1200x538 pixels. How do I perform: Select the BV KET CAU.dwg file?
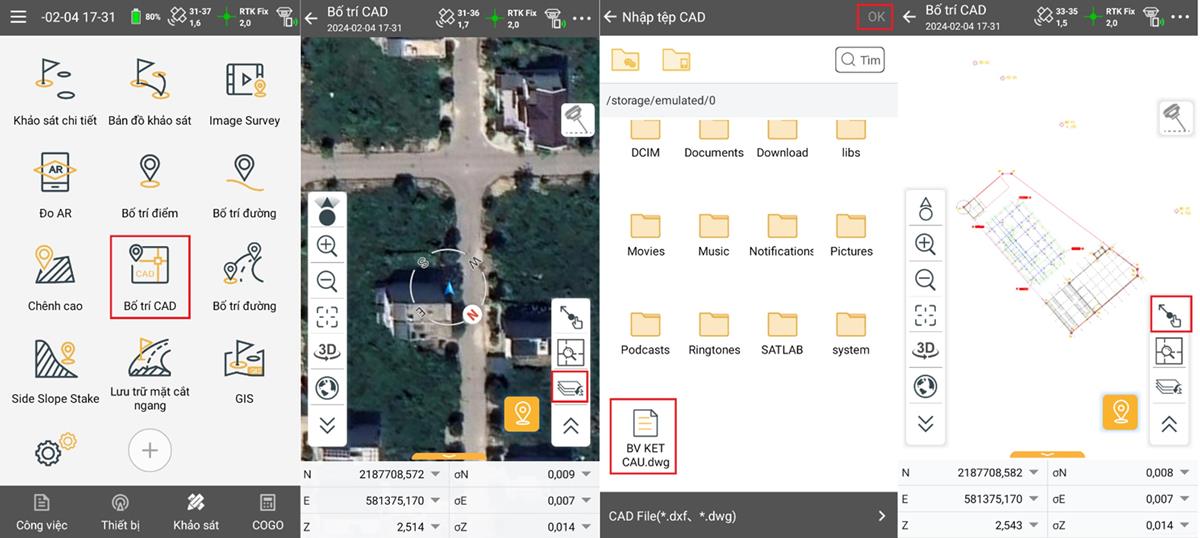645,440
